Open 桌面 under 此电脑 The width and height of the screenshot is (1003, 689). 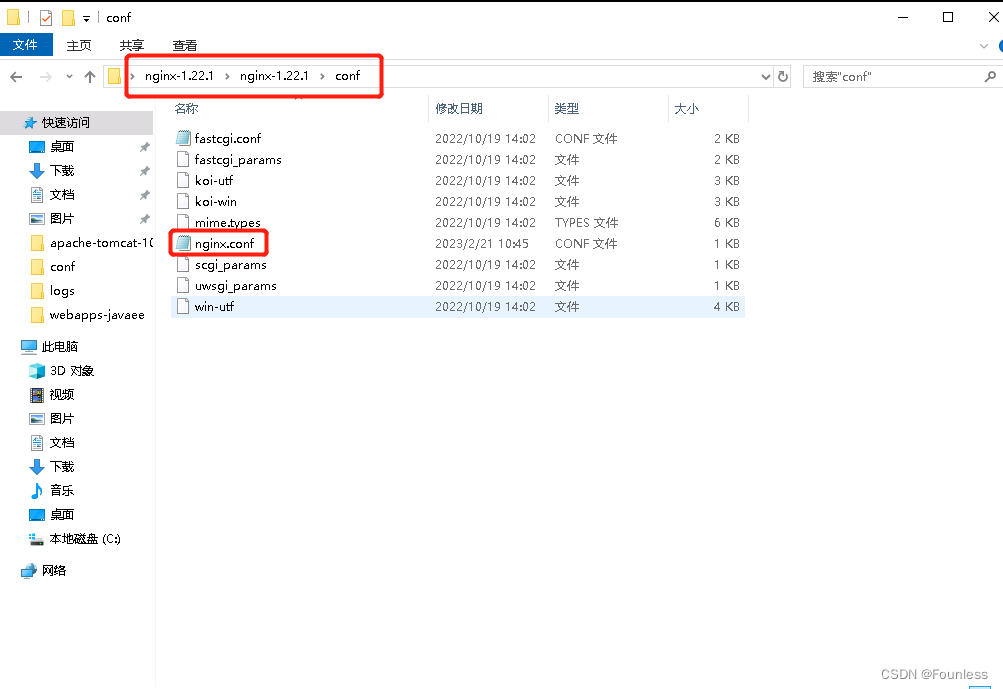click(x=62, y=514)
